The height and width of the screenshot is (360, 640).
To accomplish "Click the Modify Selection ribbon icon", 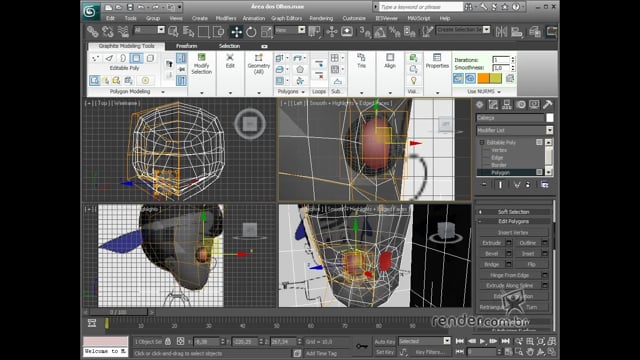I will pos(202,64).
